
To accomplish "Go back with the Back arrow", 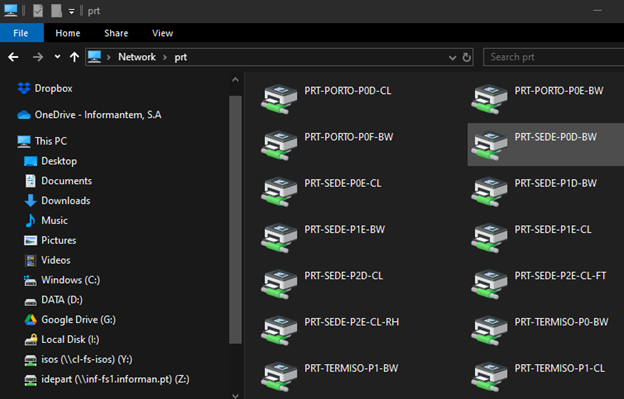I will pos(13,57).
